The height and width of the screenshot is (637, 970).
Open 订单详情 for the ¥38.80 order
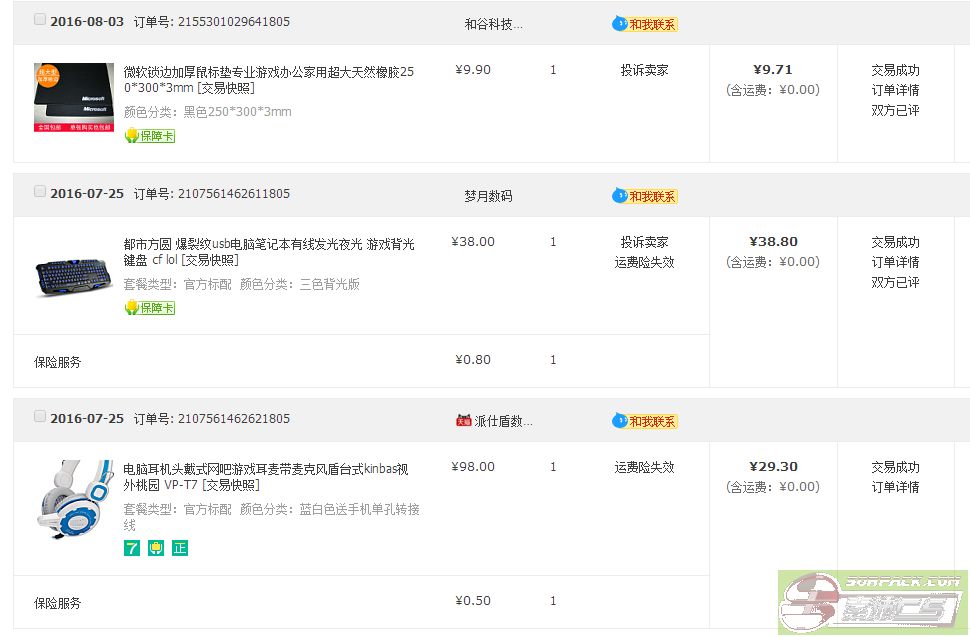(x=895, y=262)
